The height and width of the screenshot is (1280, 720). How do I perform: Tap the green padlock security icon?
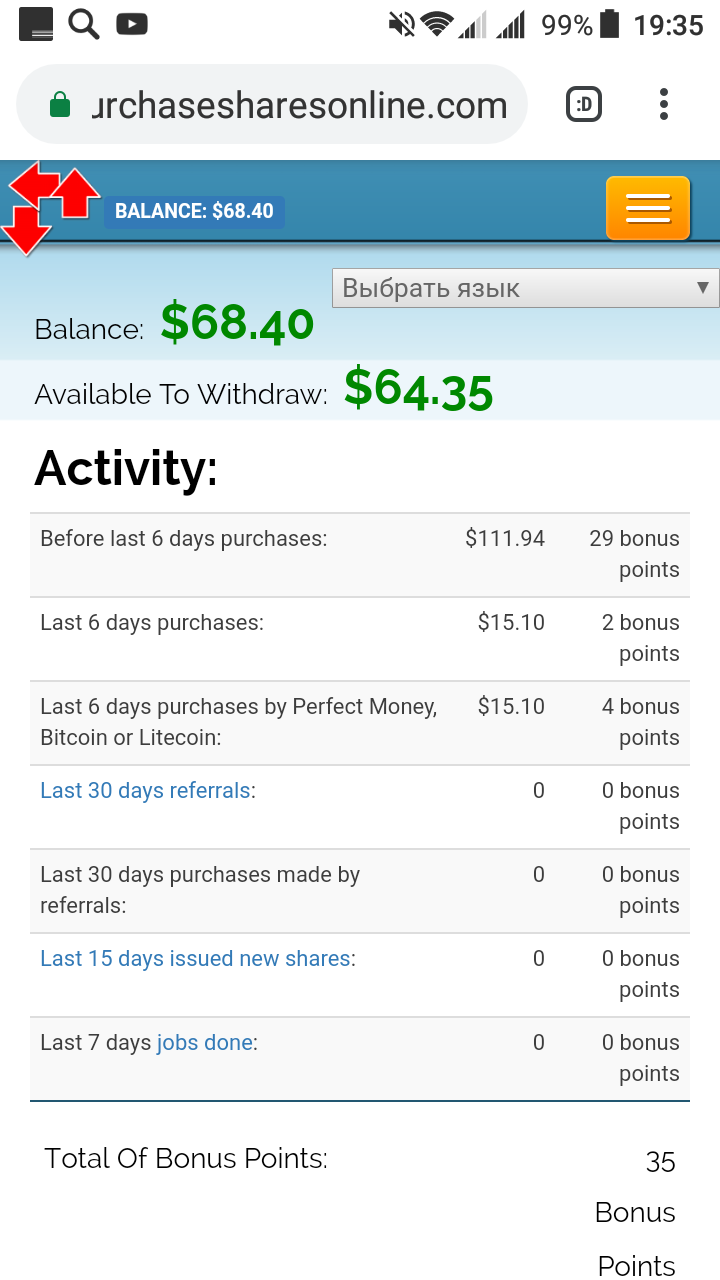(60, 105)
